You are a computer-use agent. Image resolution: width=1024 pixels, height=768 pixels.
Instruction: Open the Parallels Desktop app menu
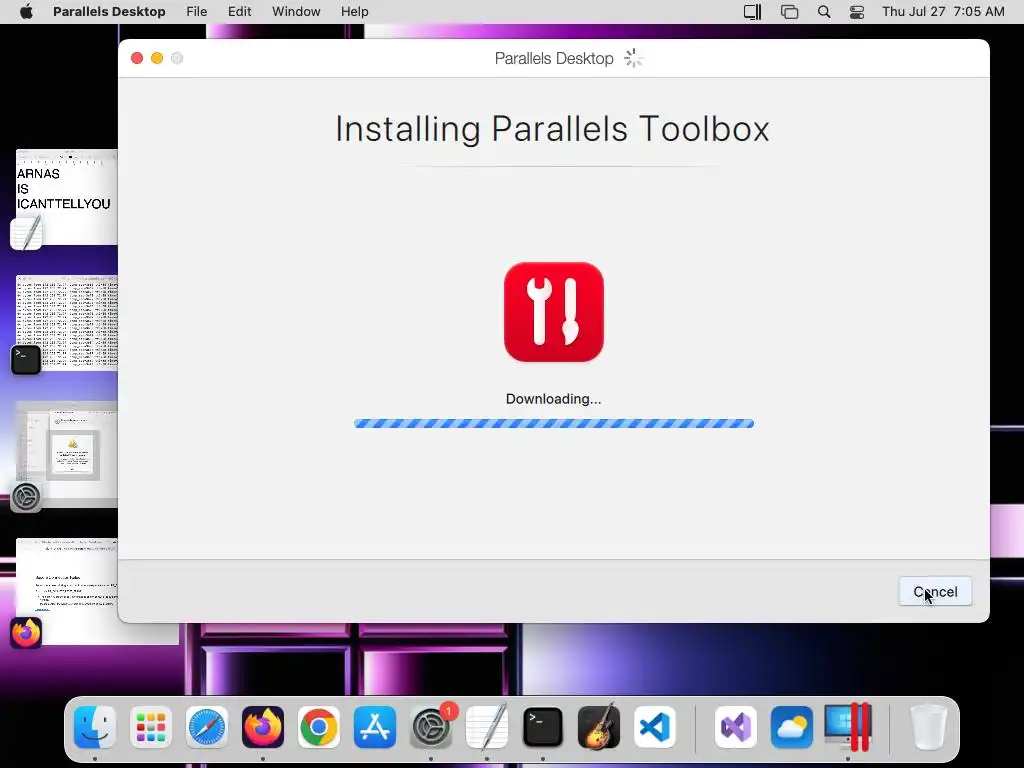click(x=109, y=12)
